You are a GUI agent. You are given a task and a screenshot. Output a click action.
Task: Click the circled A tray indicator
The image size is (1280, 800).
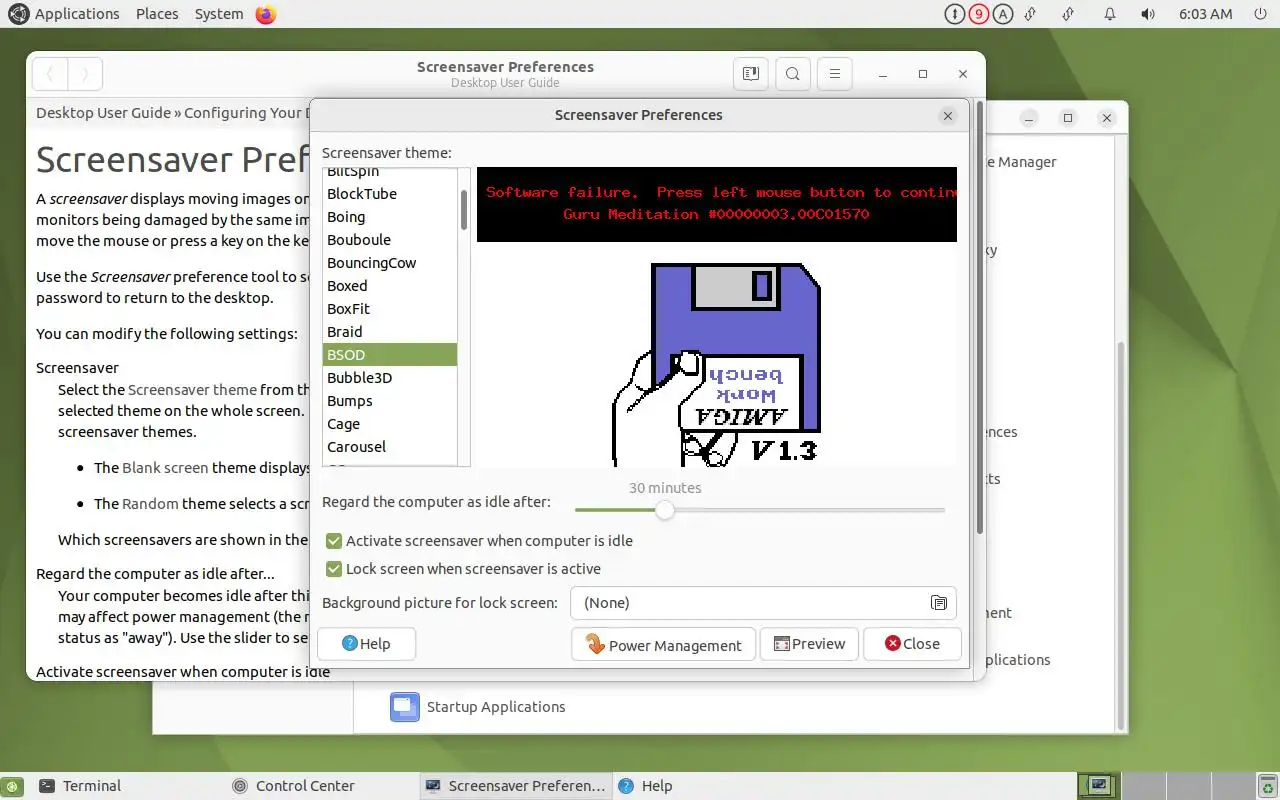coord(1003,14)
